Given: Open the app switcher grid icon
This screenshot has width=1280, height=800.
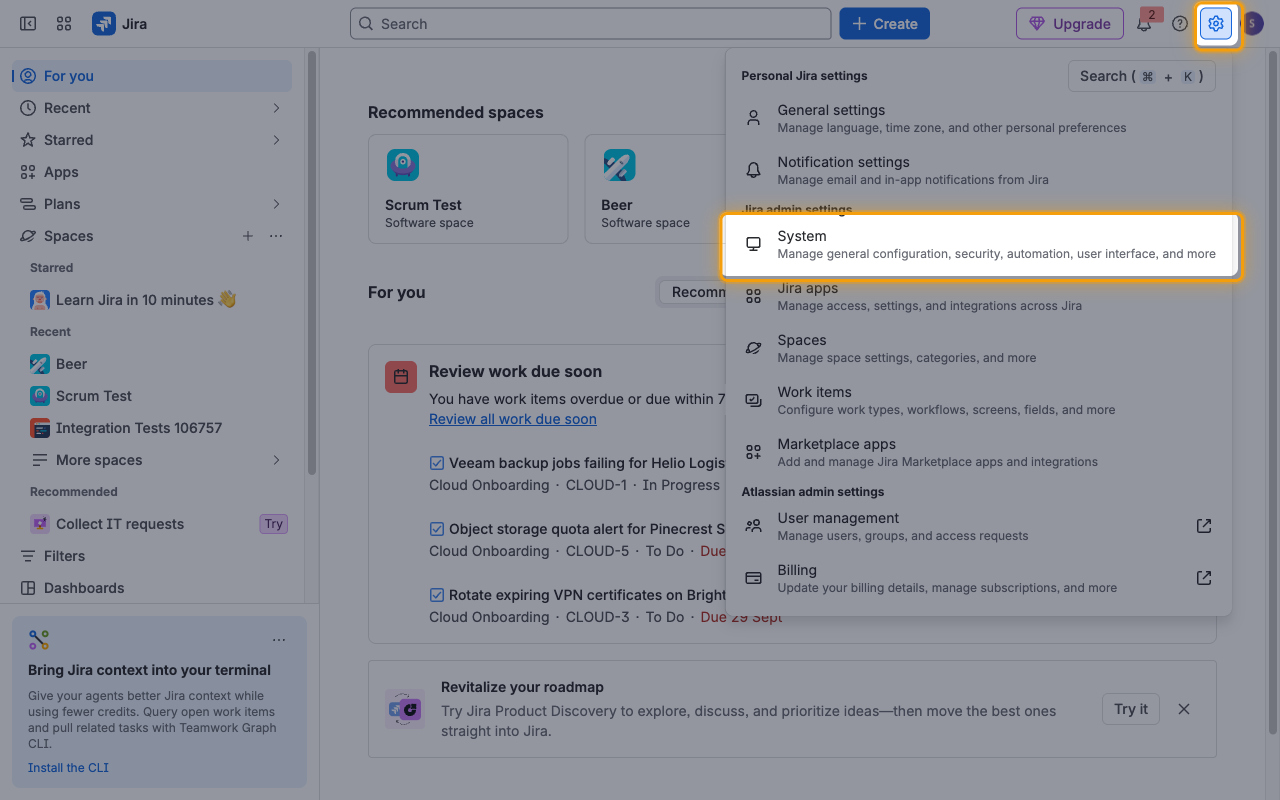Looking at the screenshot, I should tap(64, 24).
